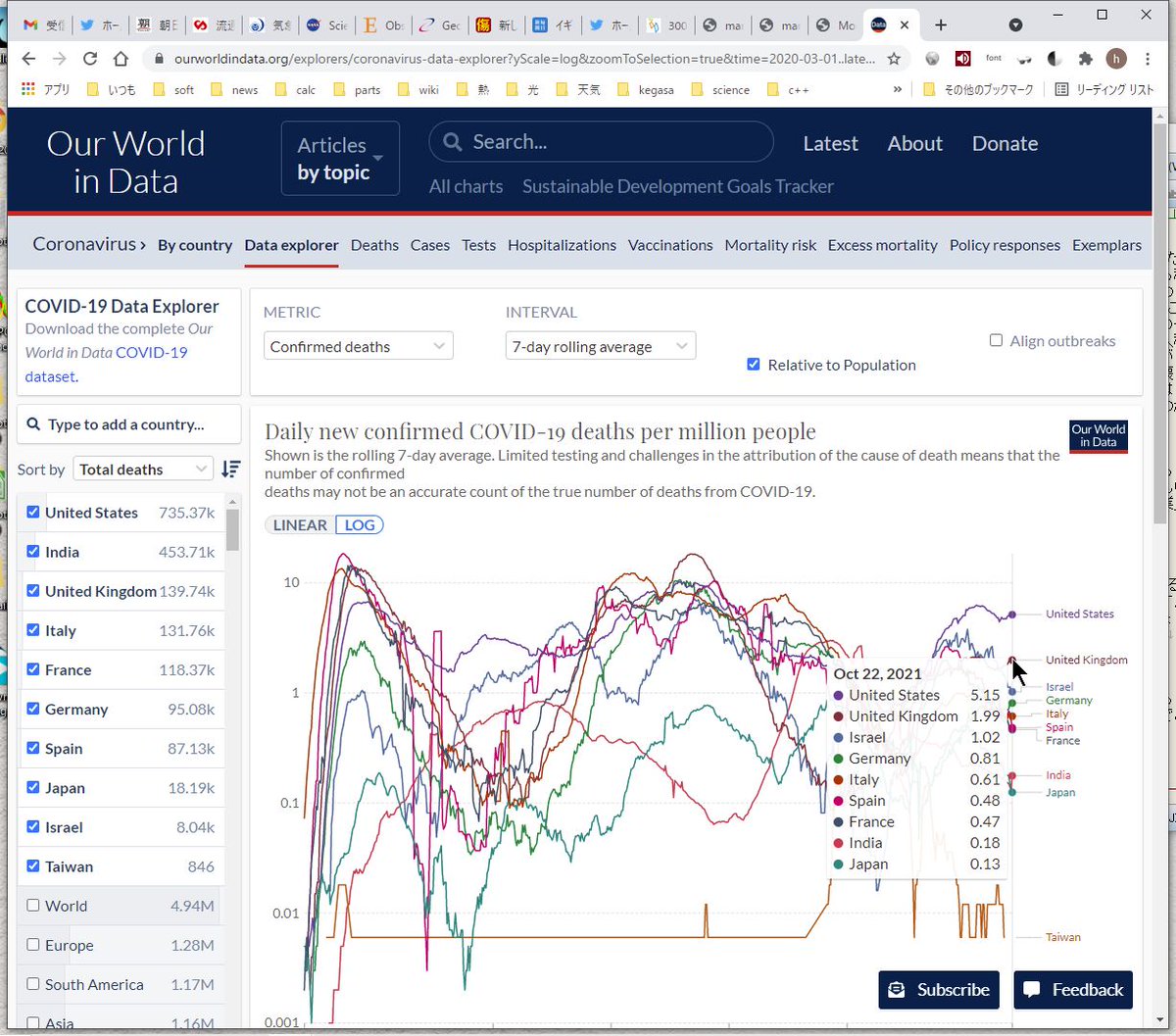Click the magnifier icon in the Search field
The width and height of the screenshot is (1176, 1036).
pos(452,142)
